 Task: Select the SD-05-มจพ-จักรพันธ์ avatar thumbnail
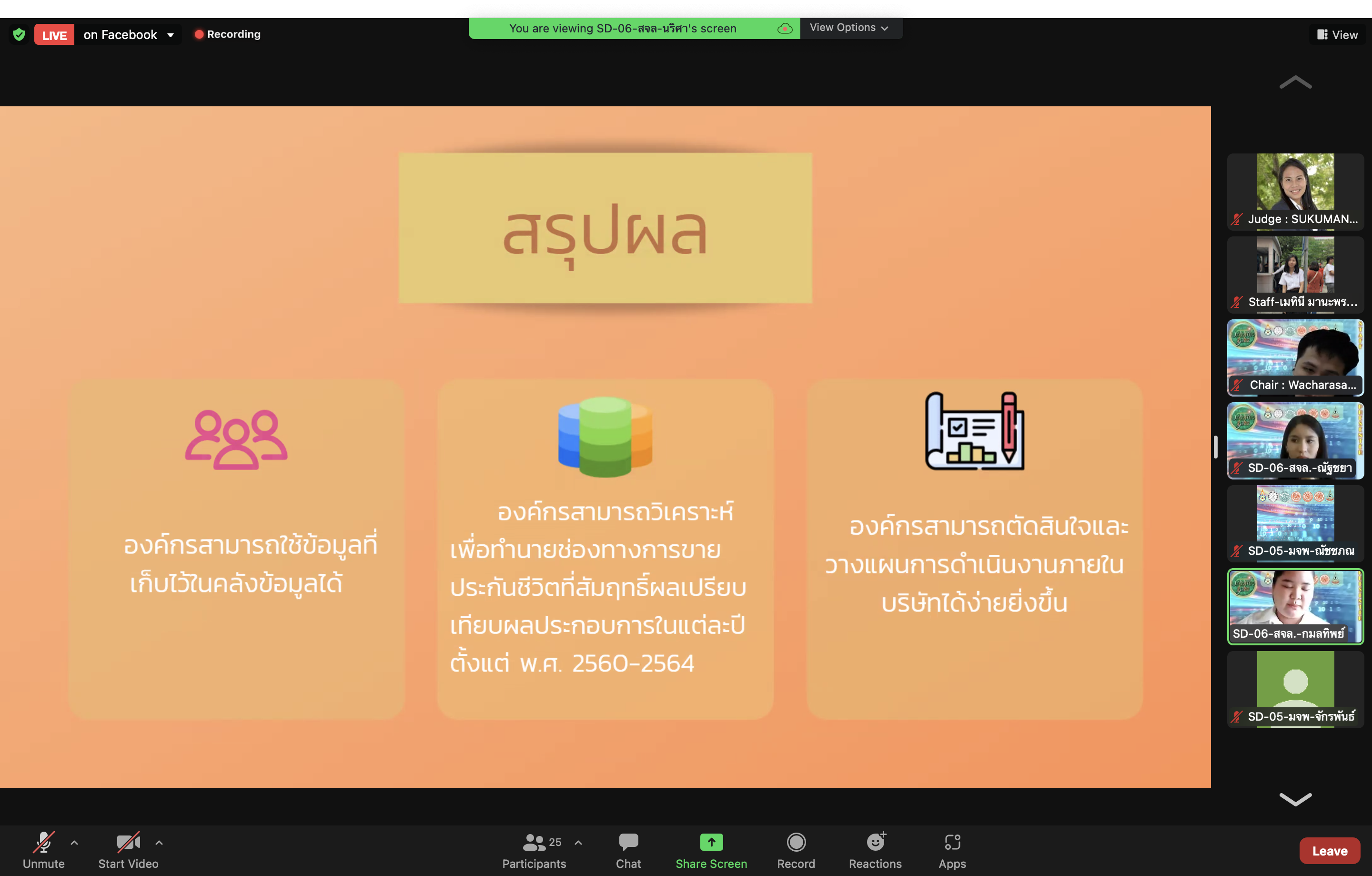1295,689
